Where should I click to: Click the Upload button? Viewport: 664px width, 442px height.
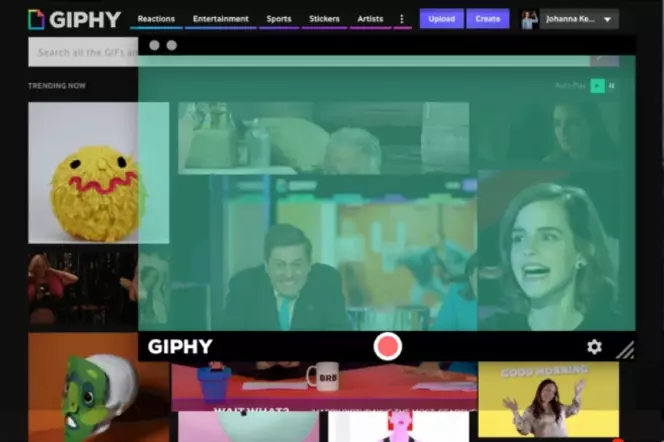coord(441,19)
